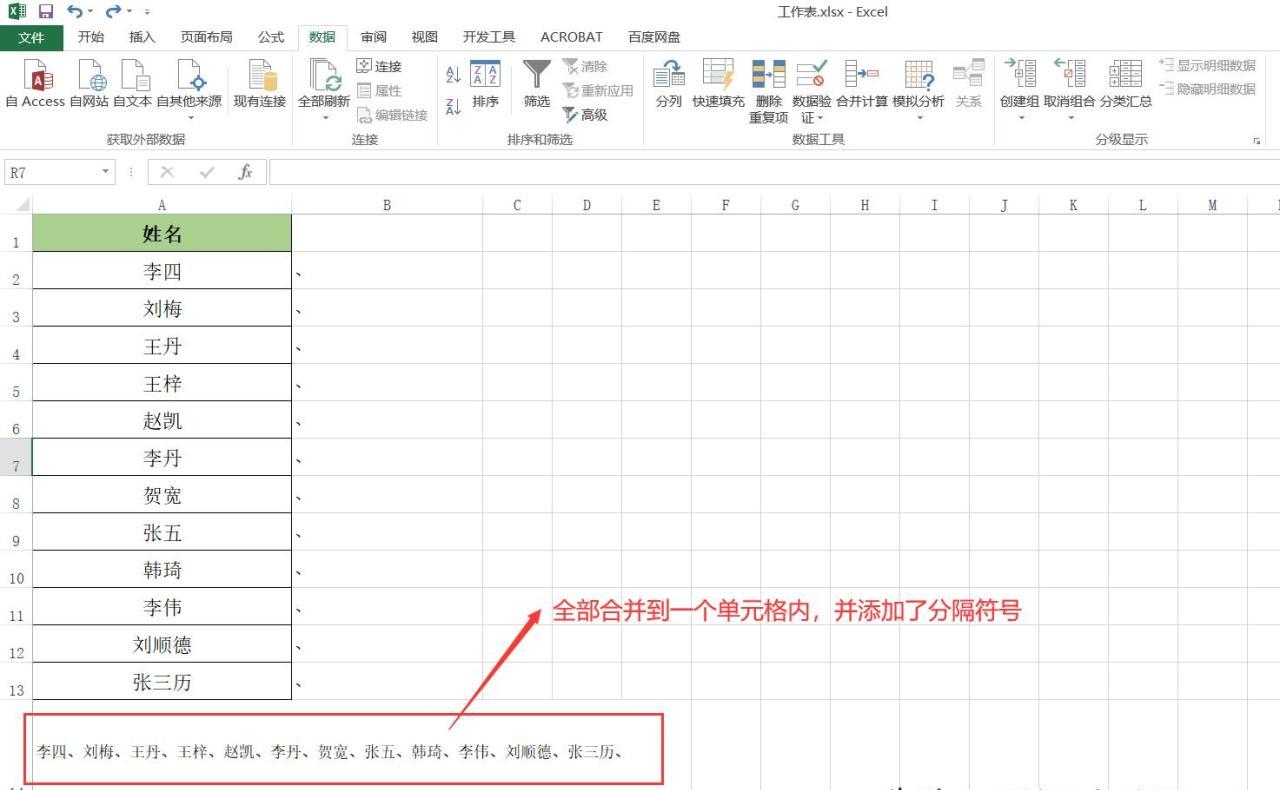Switch to the 视图 tab

(x=425, y=37)
